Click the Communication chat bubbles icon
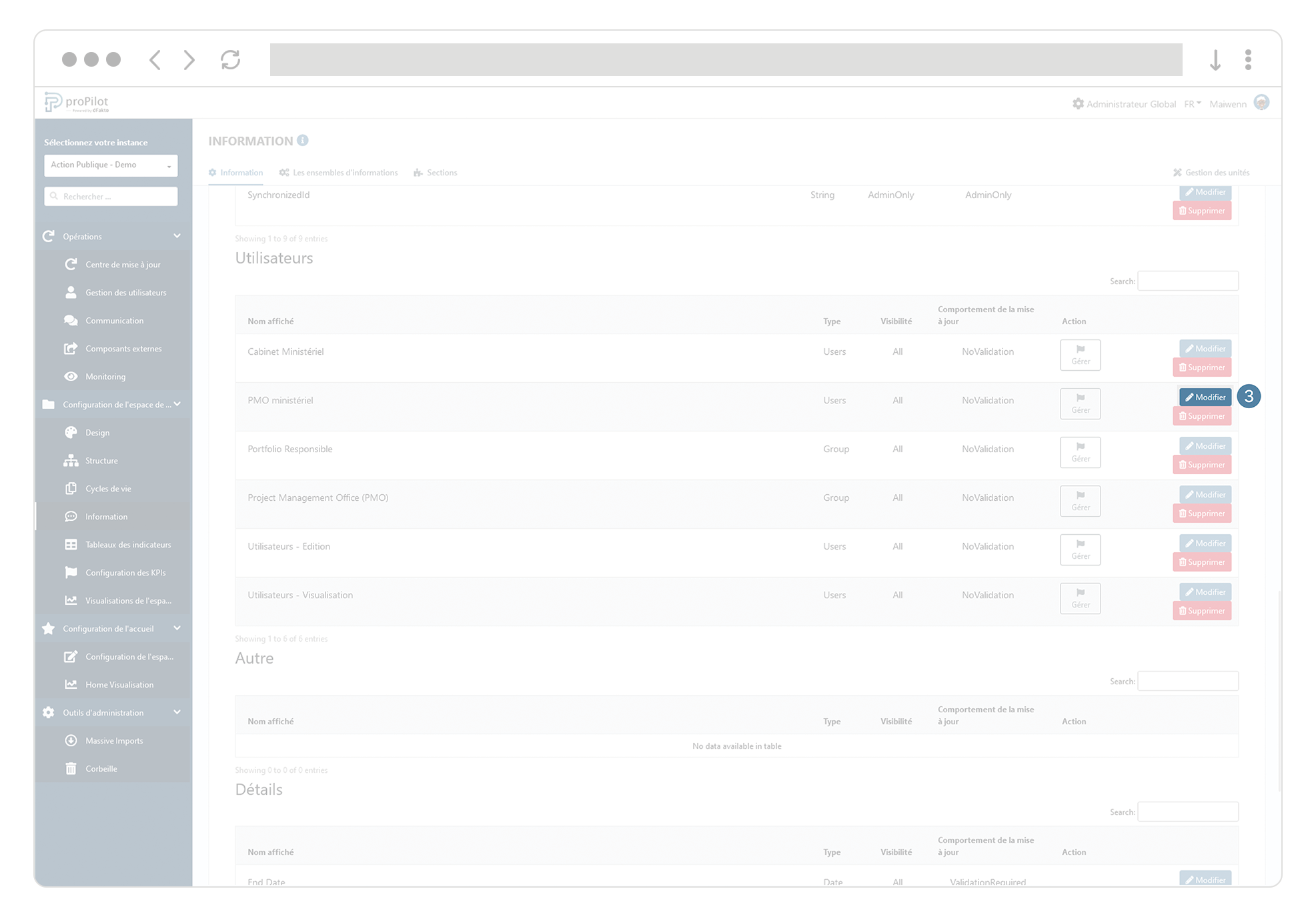1316x923 pixels. [x=71, y=320]
